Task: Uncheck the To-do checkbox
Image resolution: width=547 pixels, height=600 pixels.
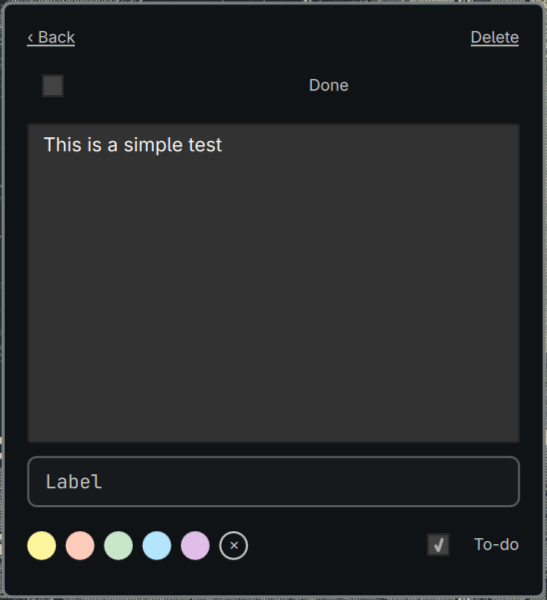Action: click(x=438, y=545)
